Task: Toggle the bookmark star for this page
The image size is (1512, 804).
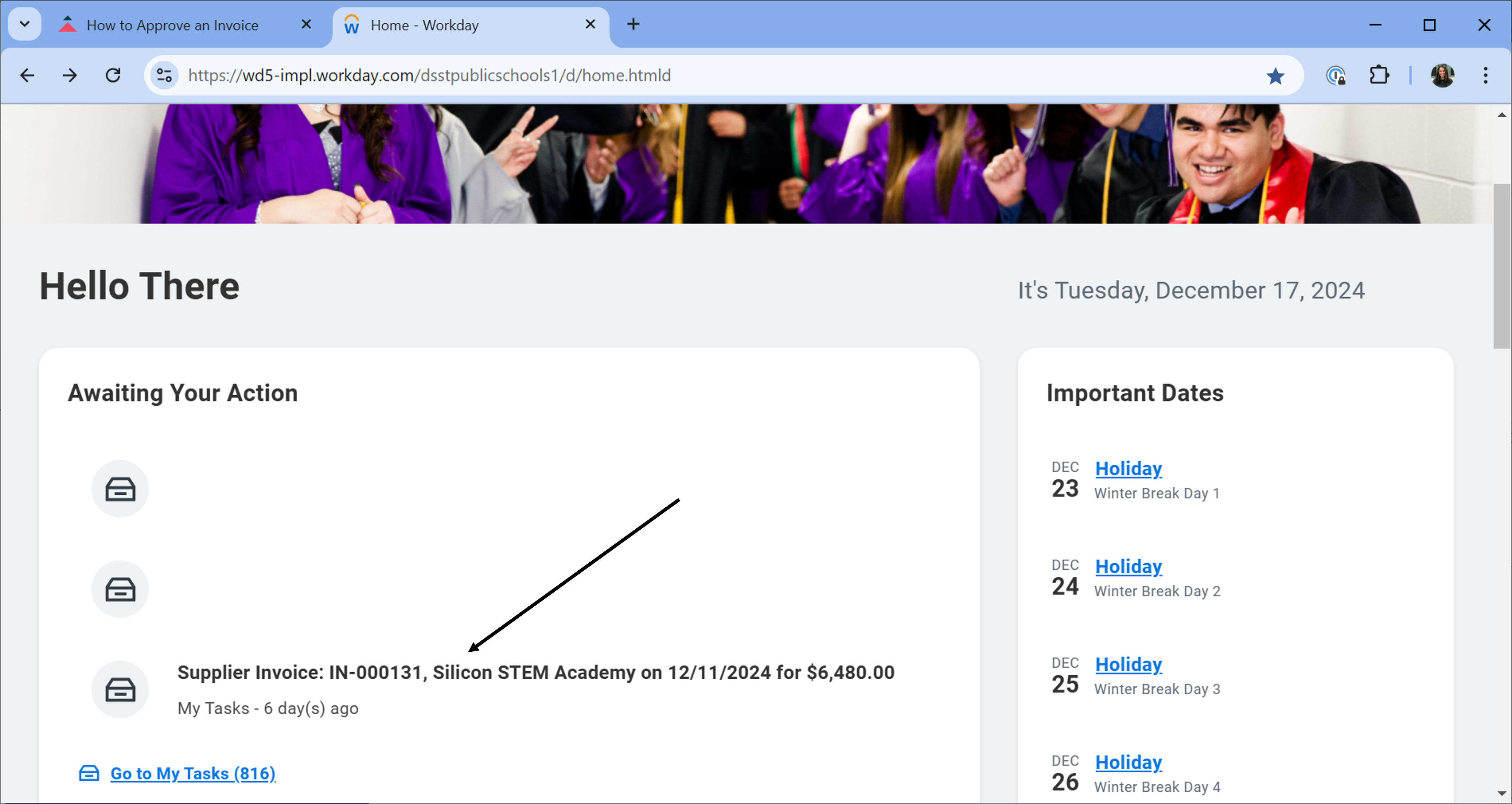Action: (x=1275, y=76)
